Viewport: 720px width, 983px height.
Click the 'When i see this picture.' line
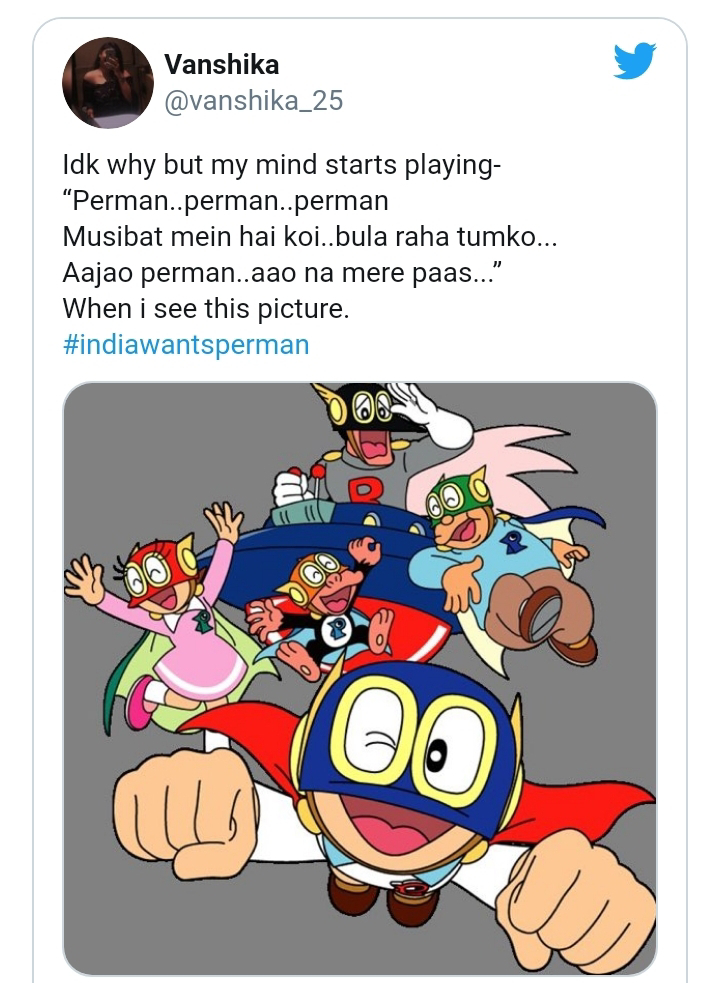tap(206, 308)
